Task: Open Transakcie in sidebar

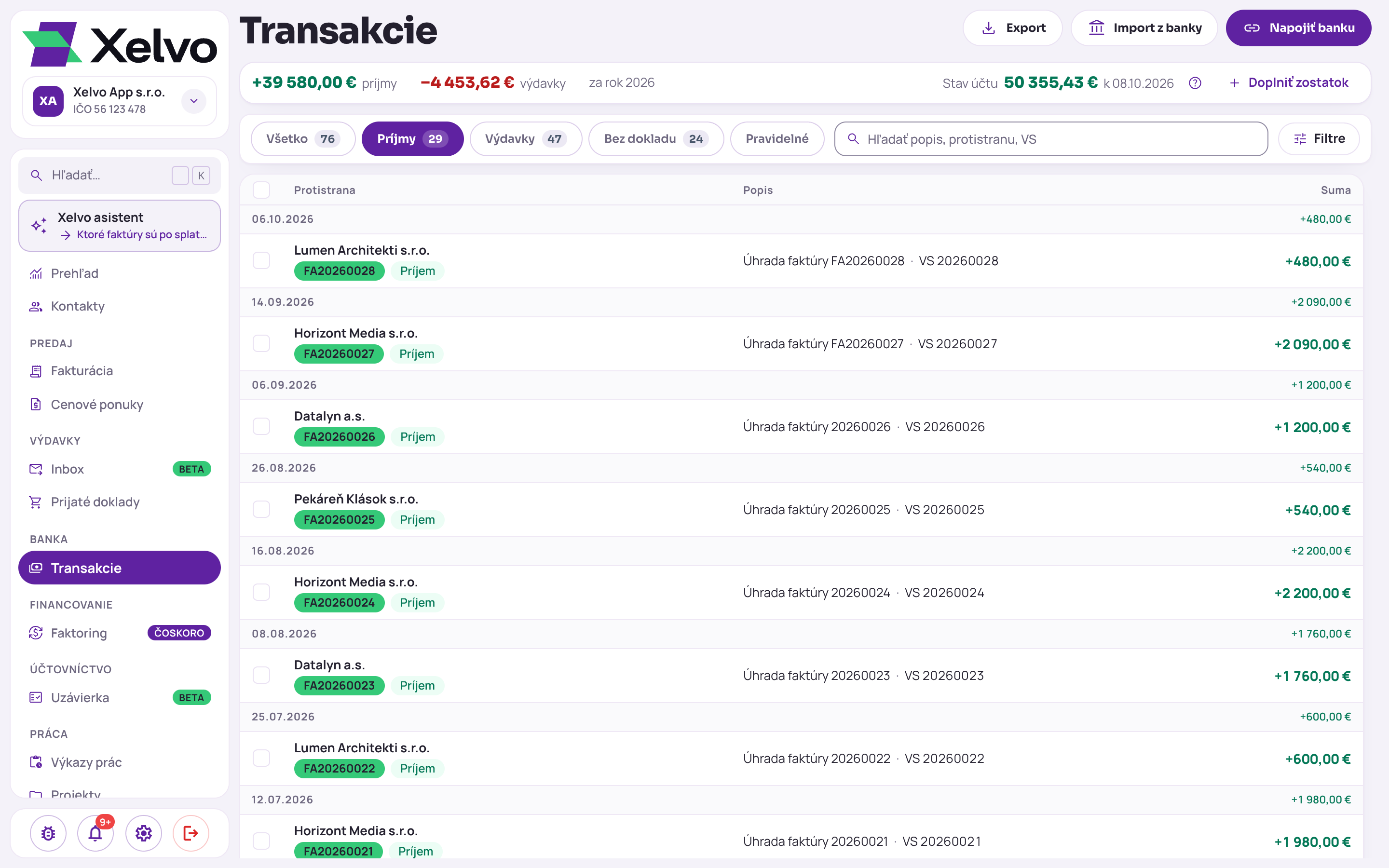Action: 120,568
